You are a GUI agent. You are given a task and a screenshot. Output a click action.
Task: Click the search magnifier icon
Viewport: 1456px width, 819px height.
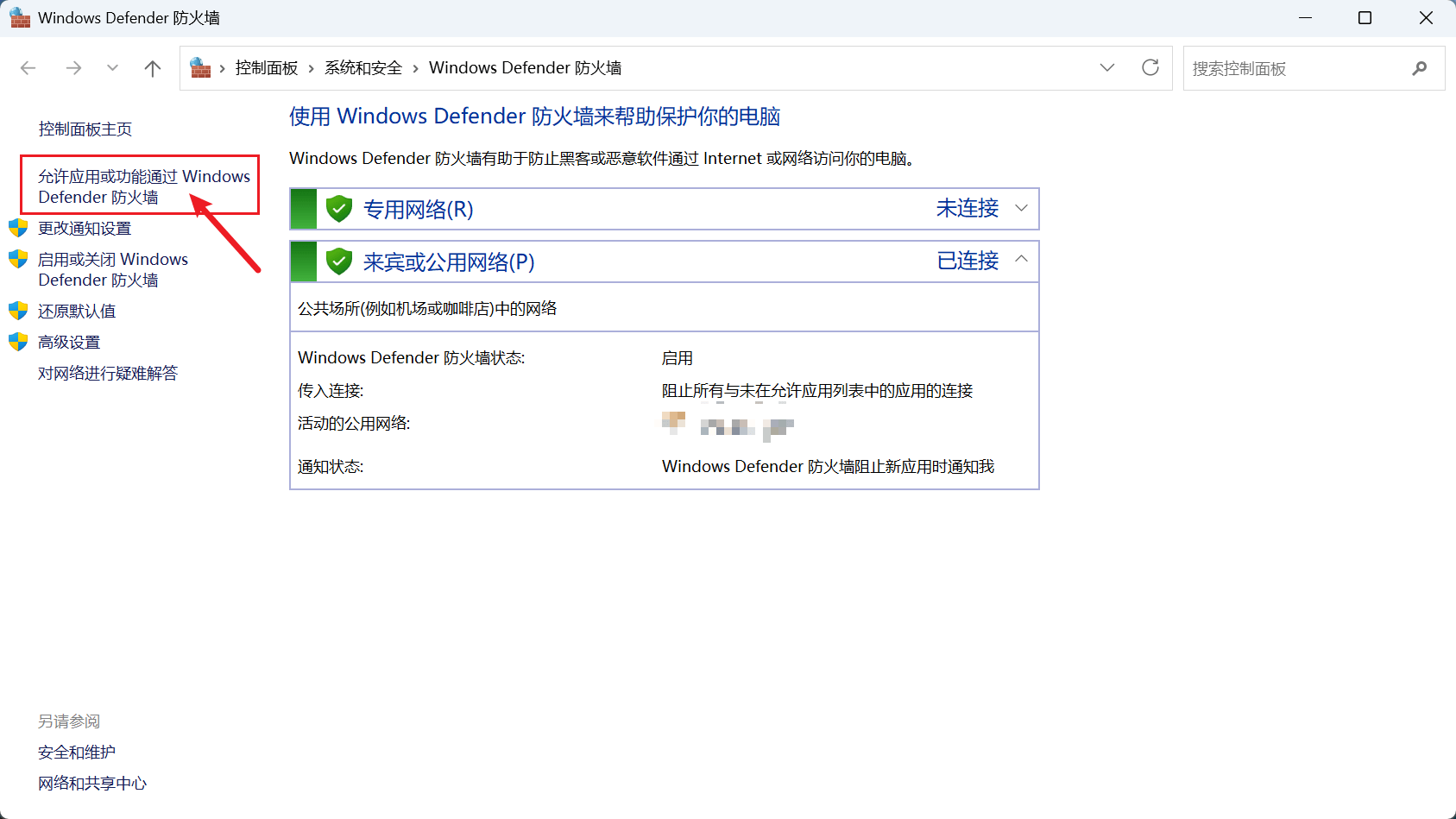pyautogui.click(x=1419, y=68)
